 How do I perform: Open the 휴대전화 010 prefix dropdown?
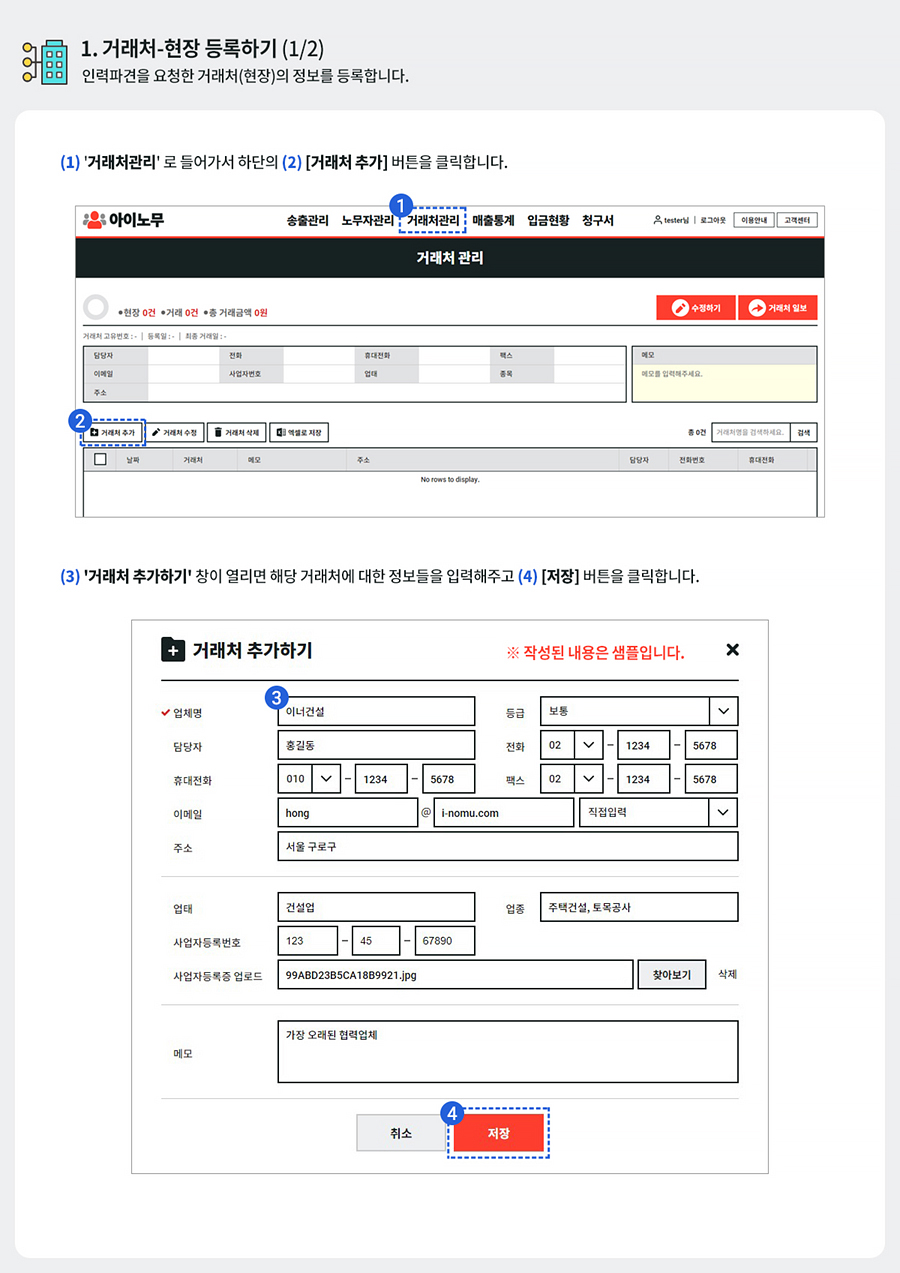pyautogui.click(x=309, y=780)
